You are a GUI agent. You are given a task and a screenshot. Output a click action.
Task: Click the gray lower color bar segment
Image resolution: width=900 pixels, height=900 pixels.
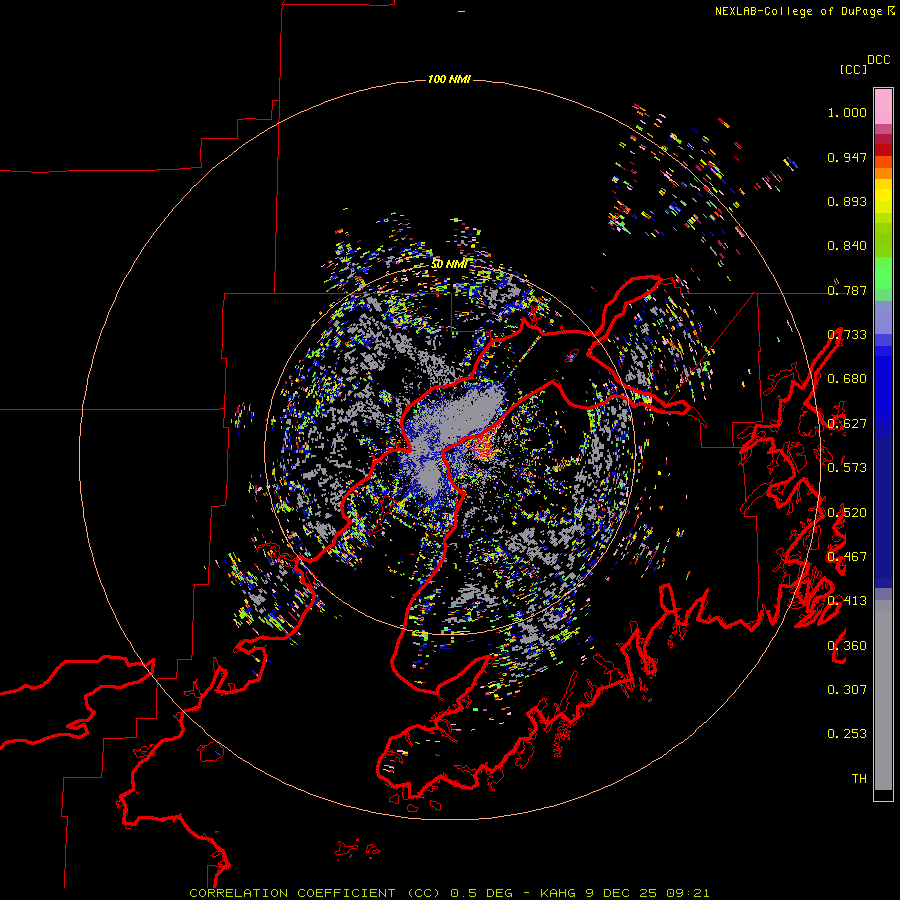point(883,695)
